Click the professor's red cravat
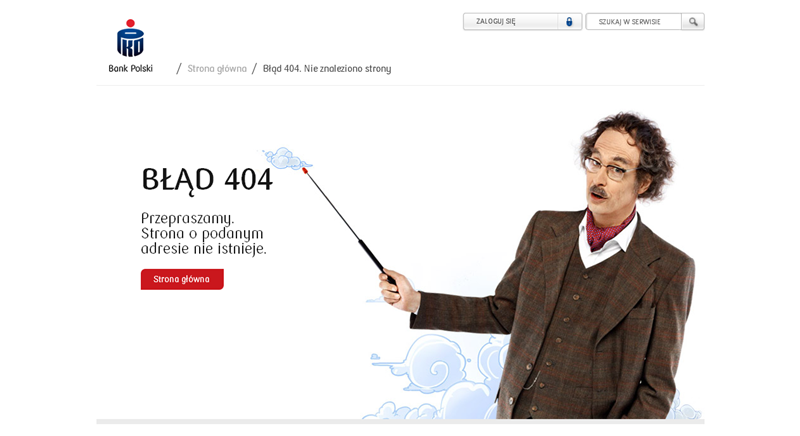 tap(610, 229)
